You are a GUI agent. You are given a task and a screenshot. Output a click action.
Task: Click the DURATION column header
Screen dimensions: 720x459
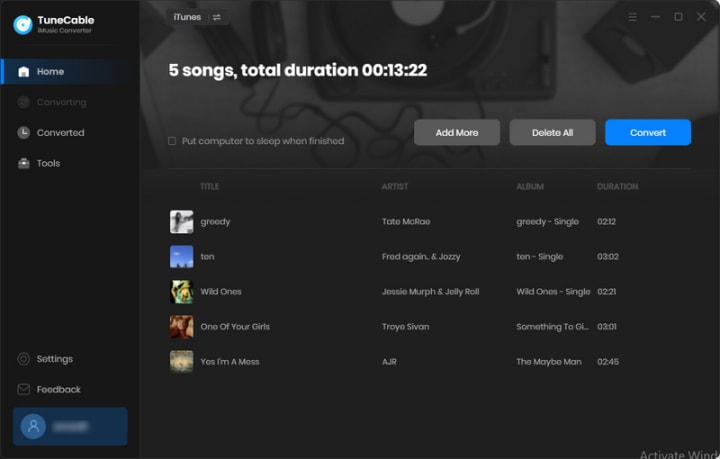pyautogui.click(x=618, y=187)
